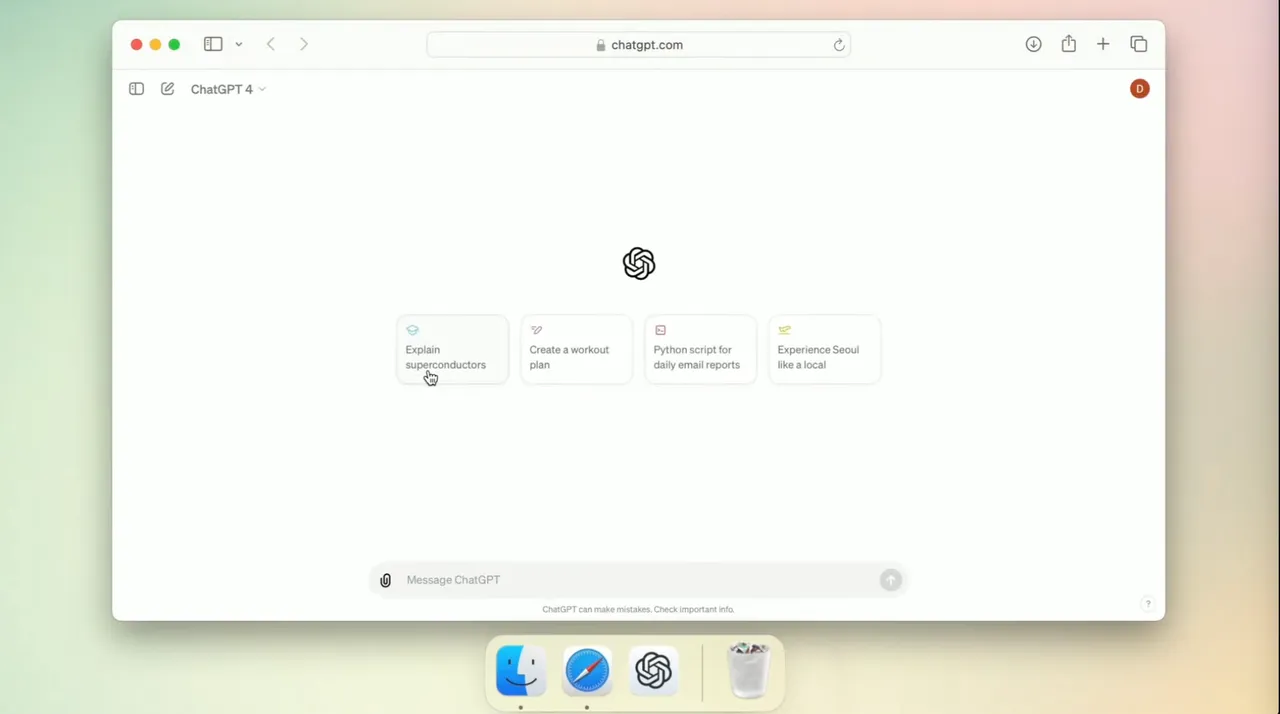Expand Safari sidebar options chevron
Screen dimensions: 1280x714
[239, 44]
